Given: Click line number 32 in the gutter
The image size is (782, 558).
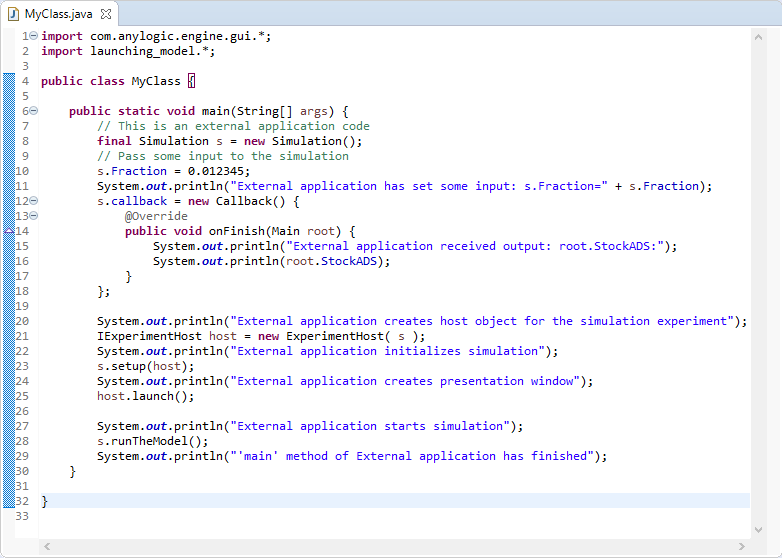Looking at the screenshot, I should 22,501.
